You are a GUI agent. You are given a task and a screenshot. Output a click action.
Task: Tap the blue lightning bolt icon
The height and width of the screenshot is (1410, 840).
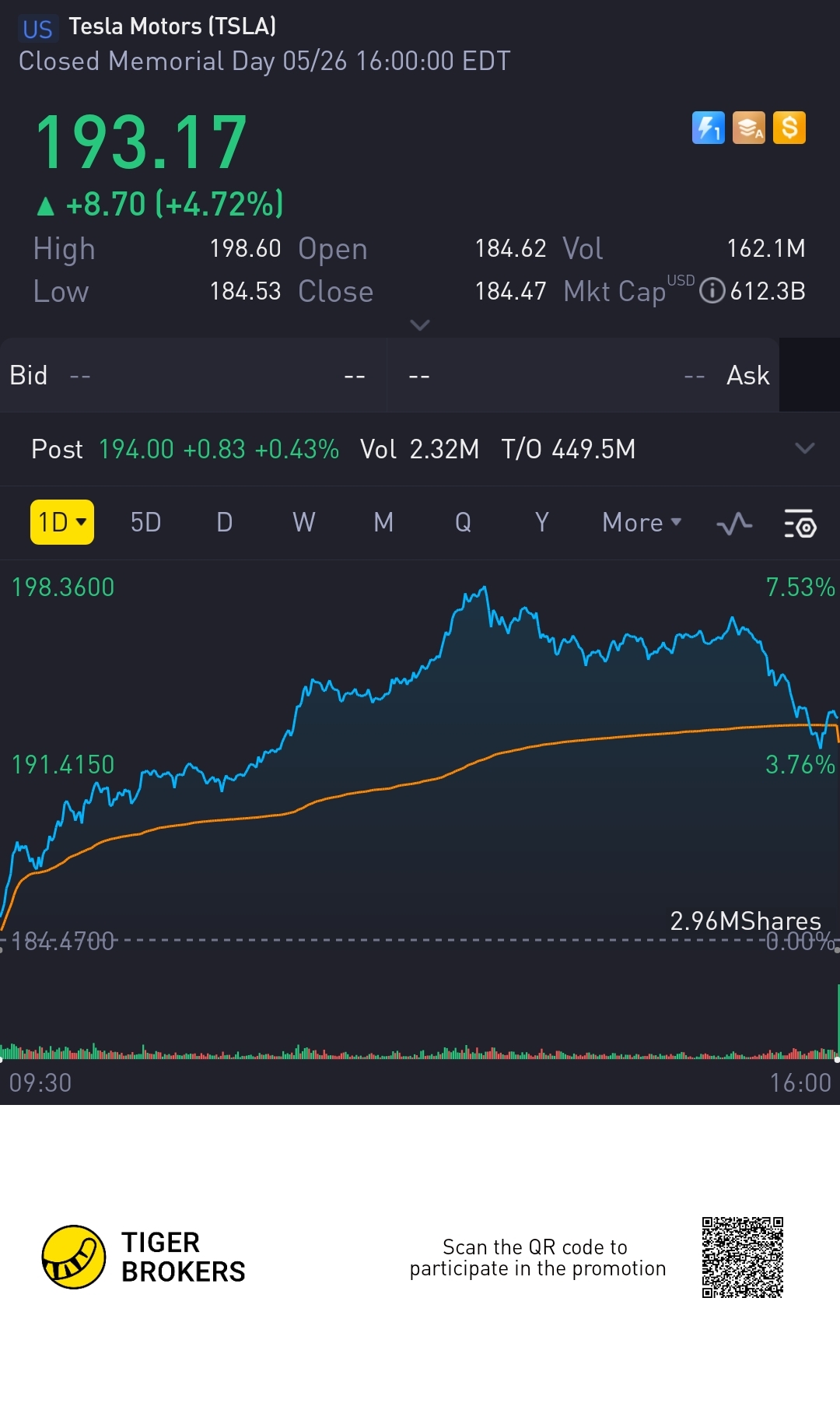(x=708, y=128)
